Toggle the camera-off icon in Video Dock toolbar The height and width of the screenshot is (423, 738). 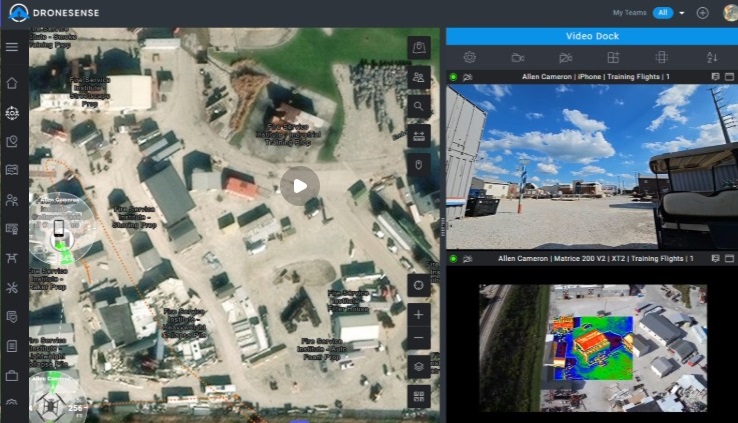566,57
